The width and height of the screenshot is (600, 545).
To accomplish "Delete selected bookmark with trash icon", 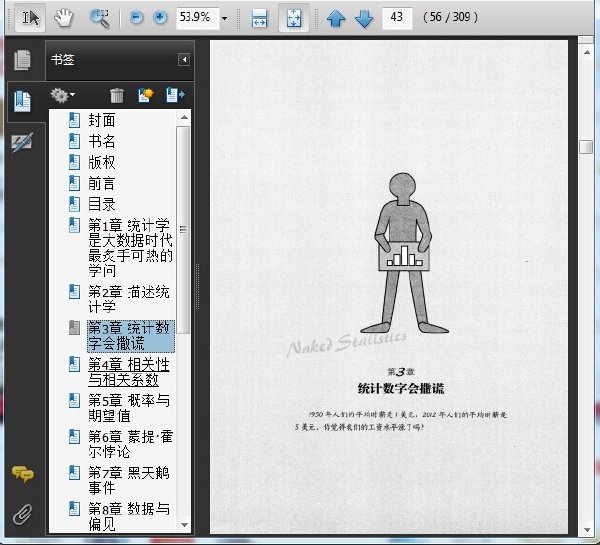I will point(117,95).
